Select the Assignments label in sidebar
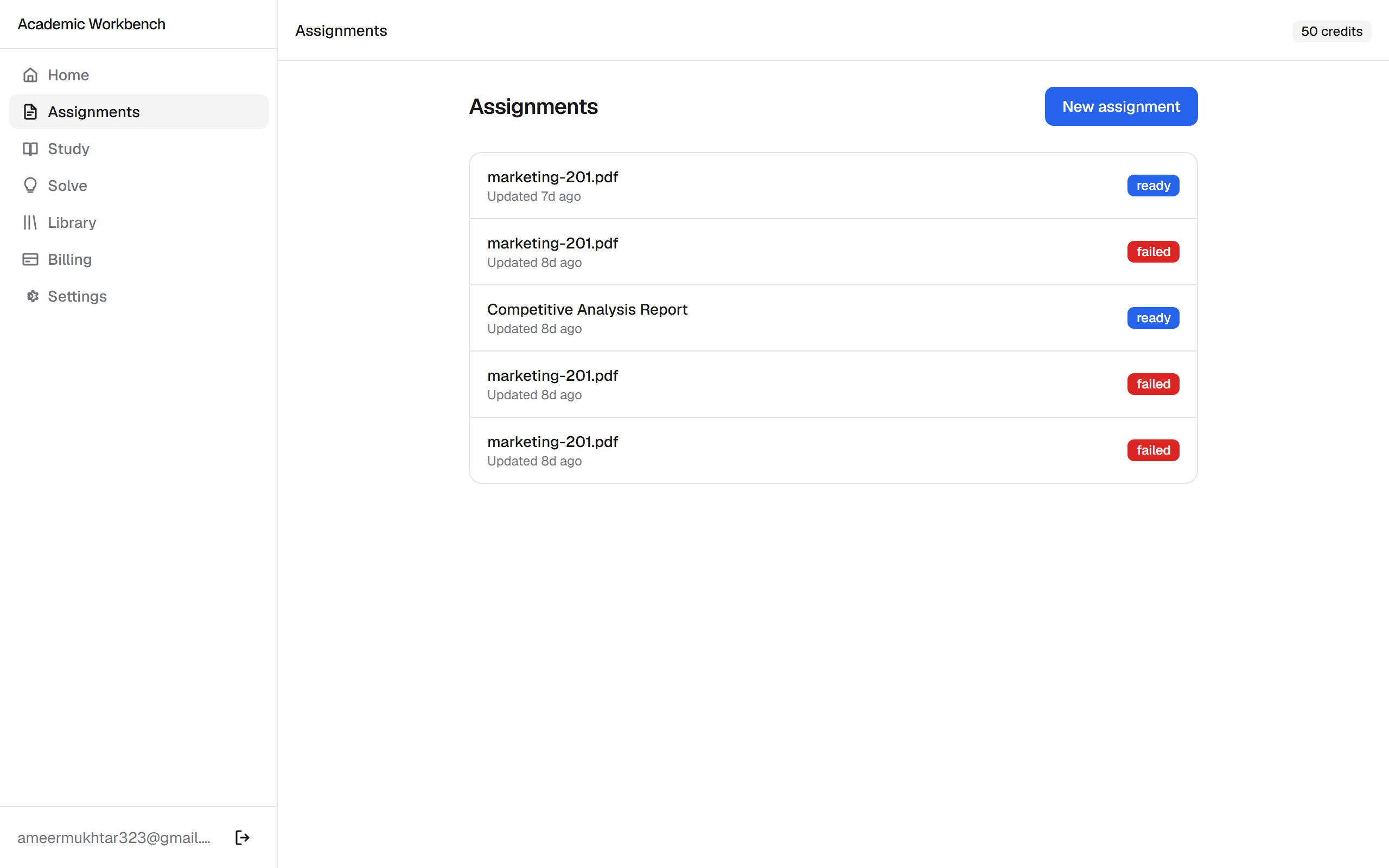This screenshot has width=1389, height=868. (x=93, y=112)
